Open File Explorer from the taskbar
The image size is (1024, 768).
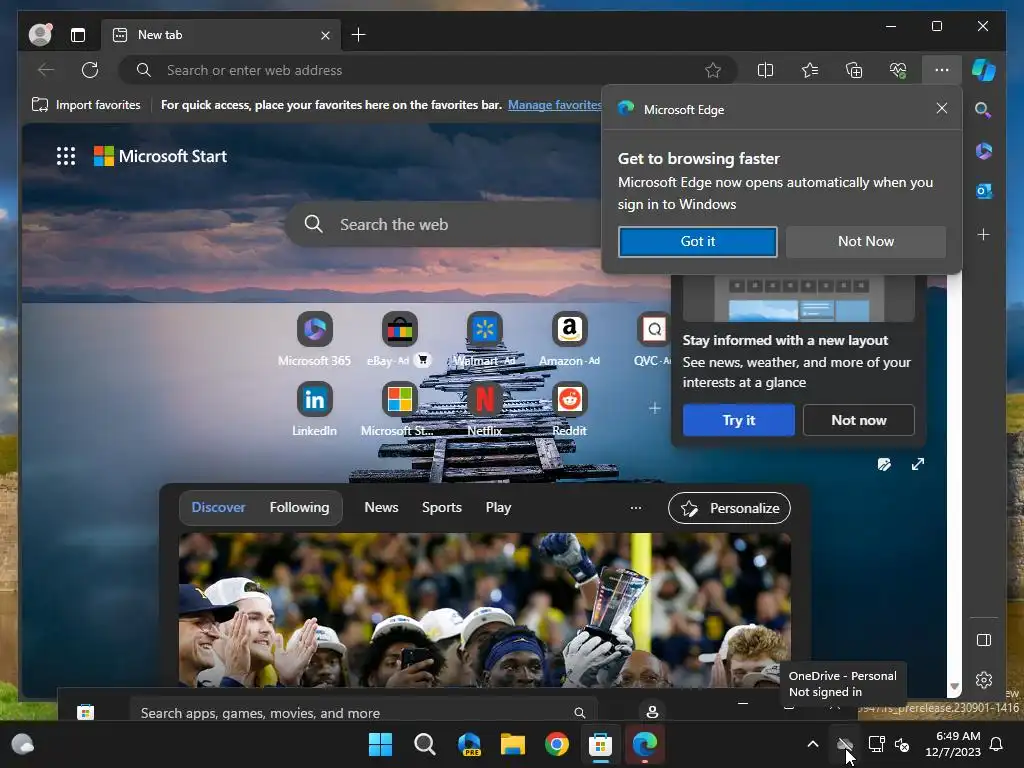[x=513, y=744]
